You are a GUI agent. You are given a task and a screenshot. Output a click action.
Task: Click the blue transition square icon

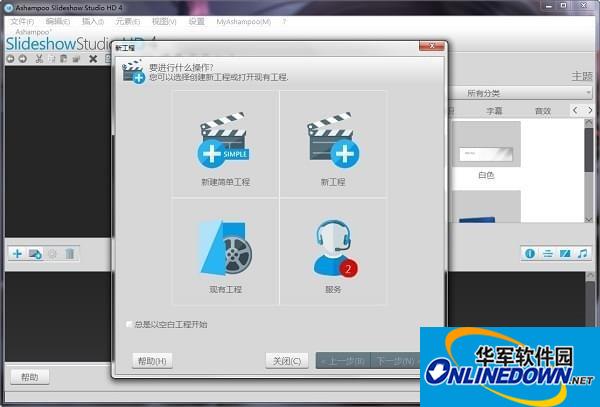pyautogui.click(x=565, y=253)
